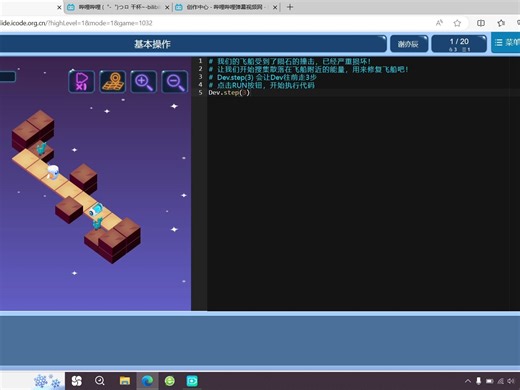Click the white Dev robot character
Screen dimensions: 520x390
coord(53,172)
